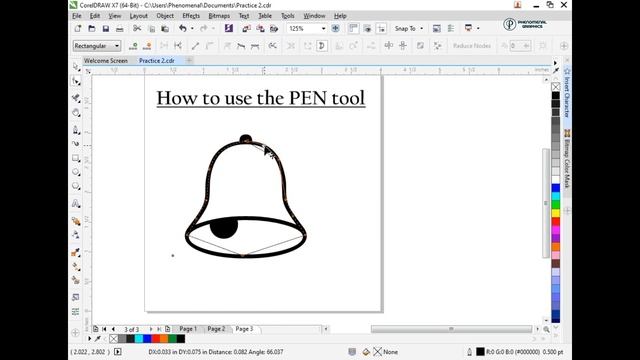
Task: Select the Artistic Media tool
Action: pyautogui.click(x=76, y=144)
